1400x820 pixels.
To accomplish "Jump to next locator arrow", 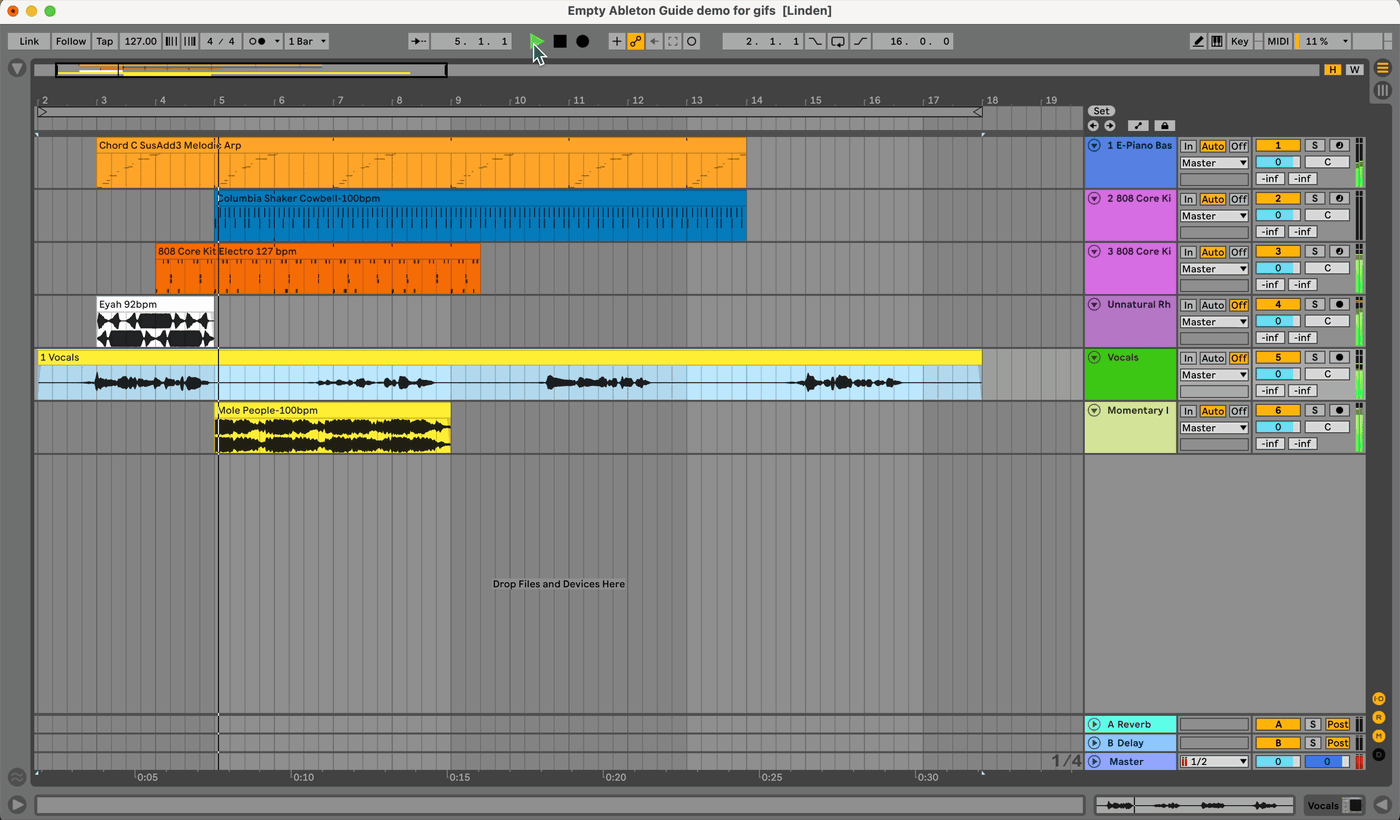I will [x=1109, y=126].
